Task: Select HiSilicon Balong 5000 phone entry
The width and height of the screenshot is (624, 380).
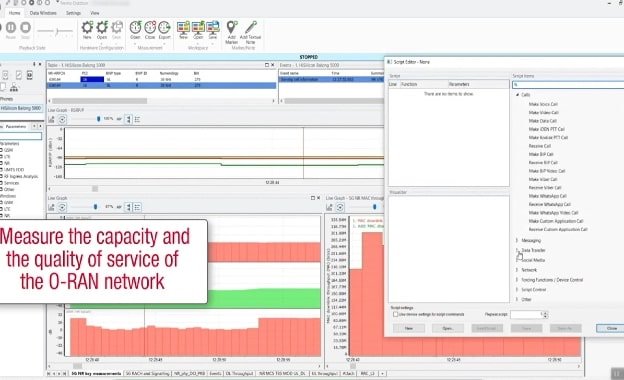Action: click(21, 108)
